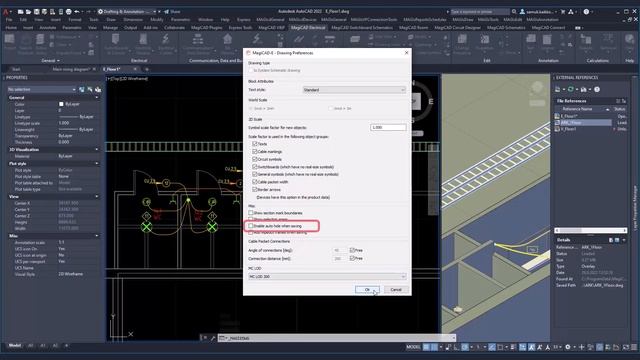Click the Open file quick-access icon
The image size is (640, 360).
(28, 12)
